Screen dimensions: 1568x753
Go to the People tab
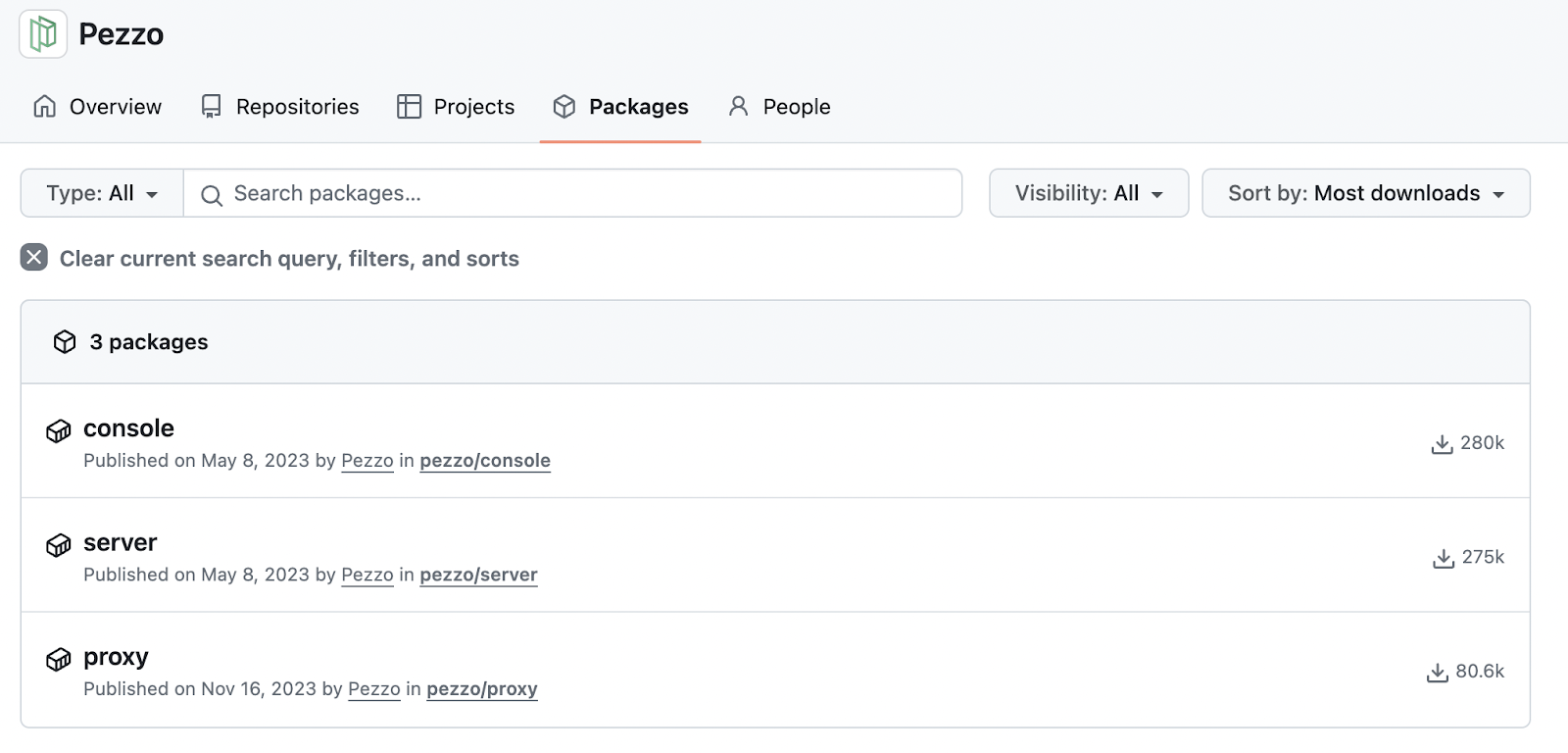click(779, 107)
